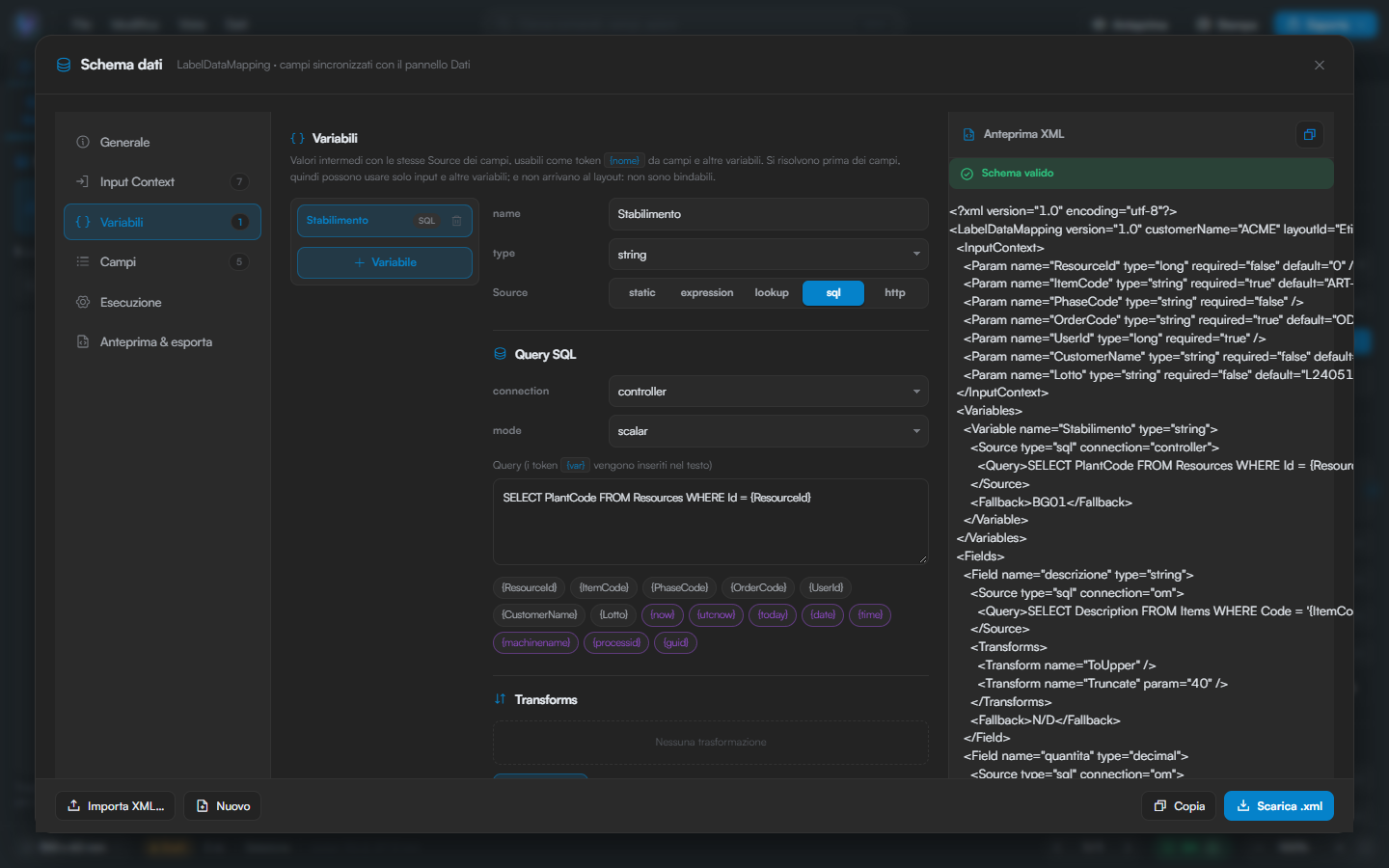Viewport: 1389px width, 868px height.
Task: Click into the SQL query text area
Action: pos(710,522)
